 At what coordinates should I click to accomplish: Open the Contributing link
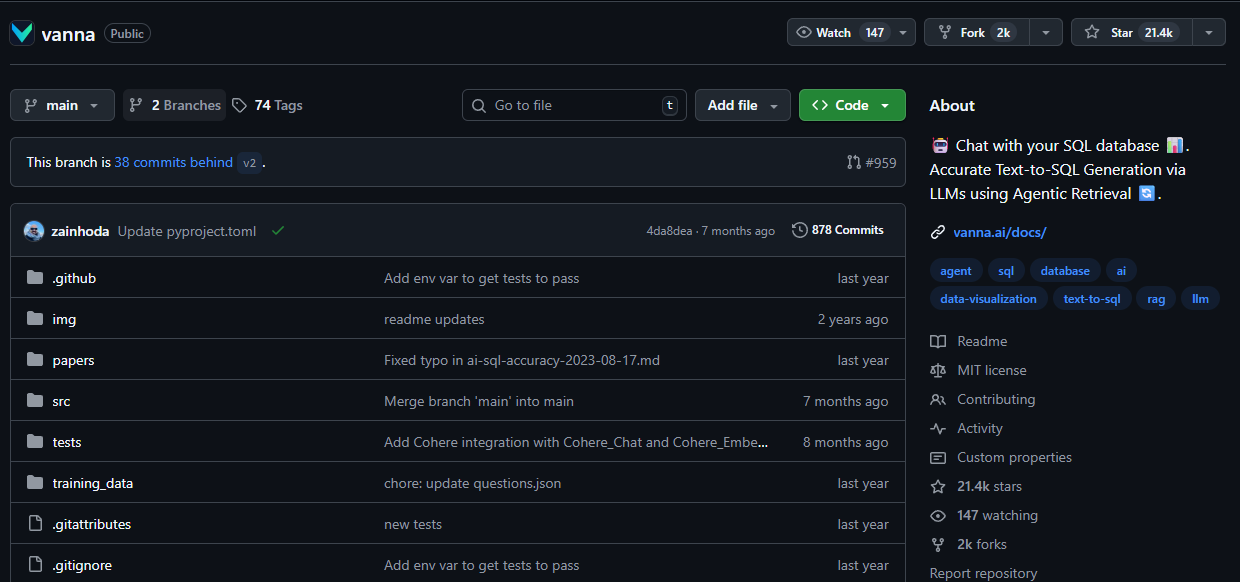pyautogui.click(x=983, y=399)
